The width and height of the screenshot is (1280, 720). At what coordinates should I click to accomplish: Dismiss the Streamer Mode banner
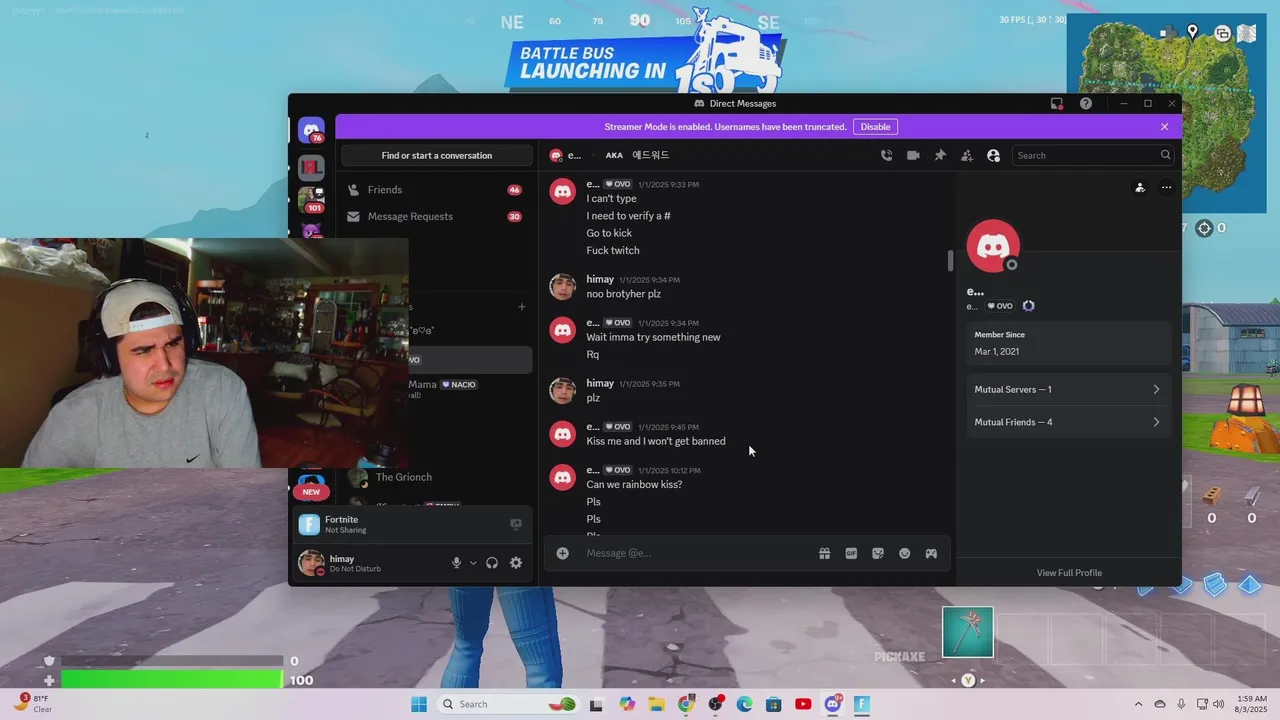[x=1164, y=127]
